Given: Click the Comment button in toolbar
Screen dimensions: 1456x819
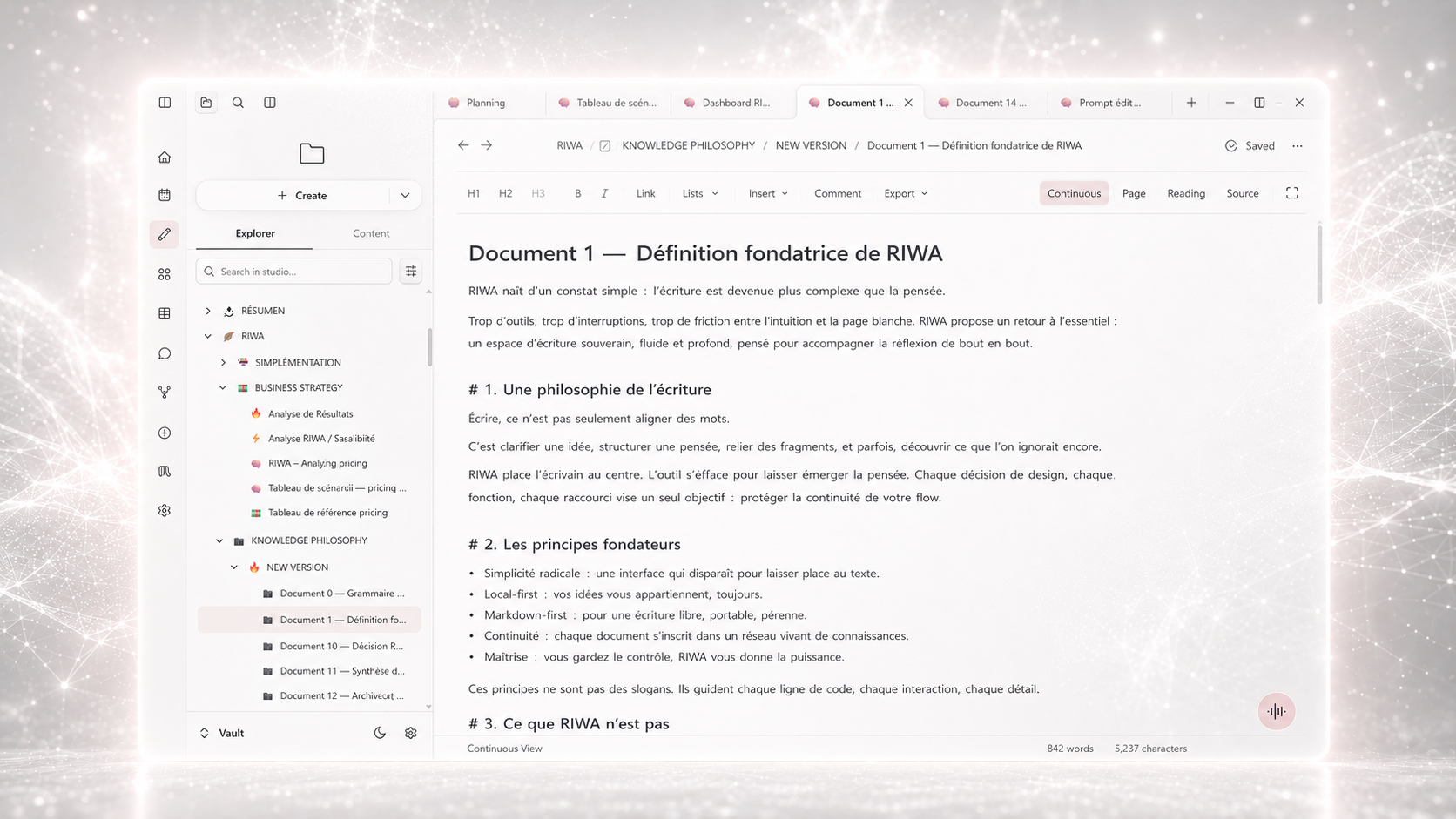Looking at the screenshot, I should pos(838,193).
